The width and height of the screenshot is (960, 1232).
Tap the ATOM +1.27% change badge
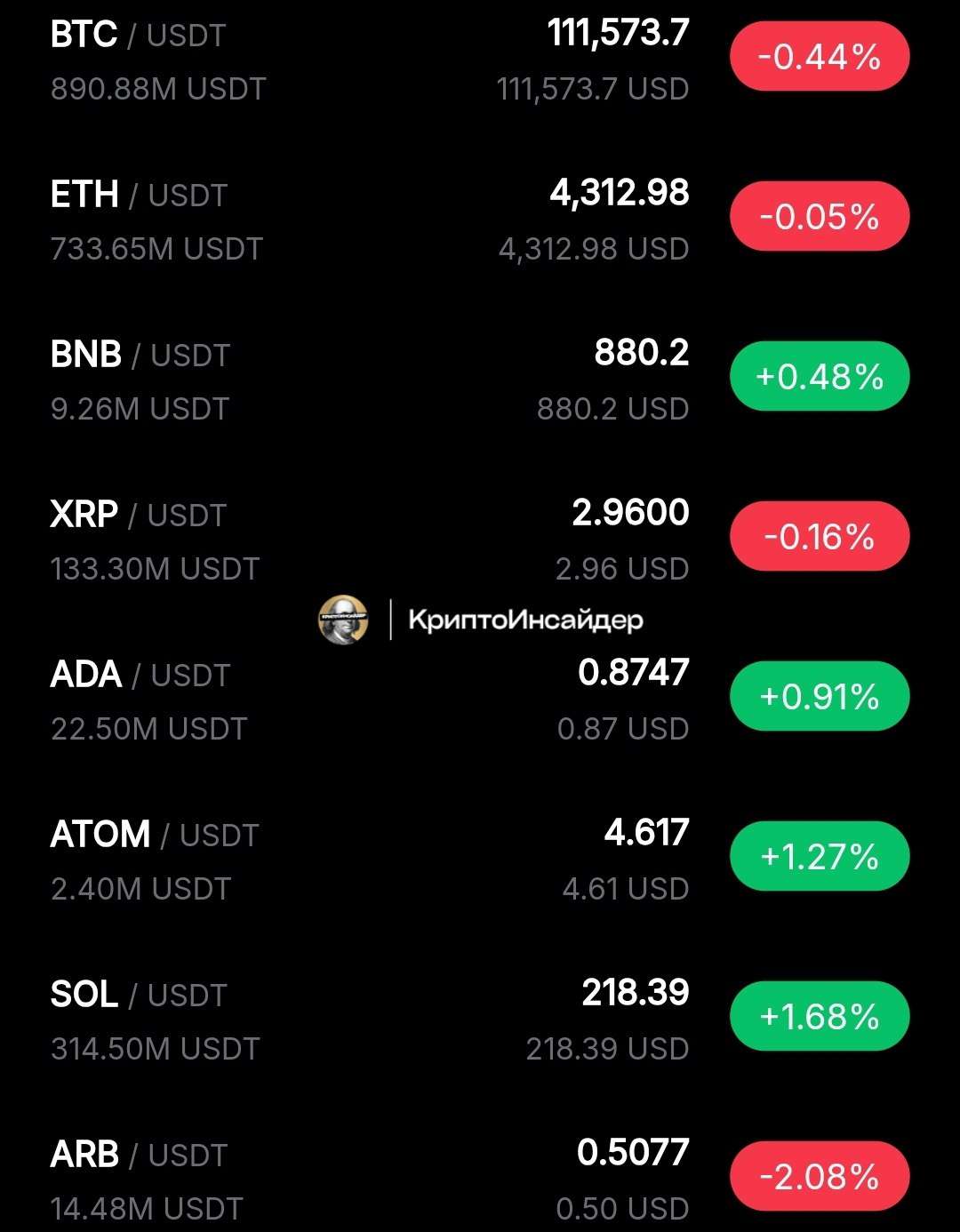(820, 856)
